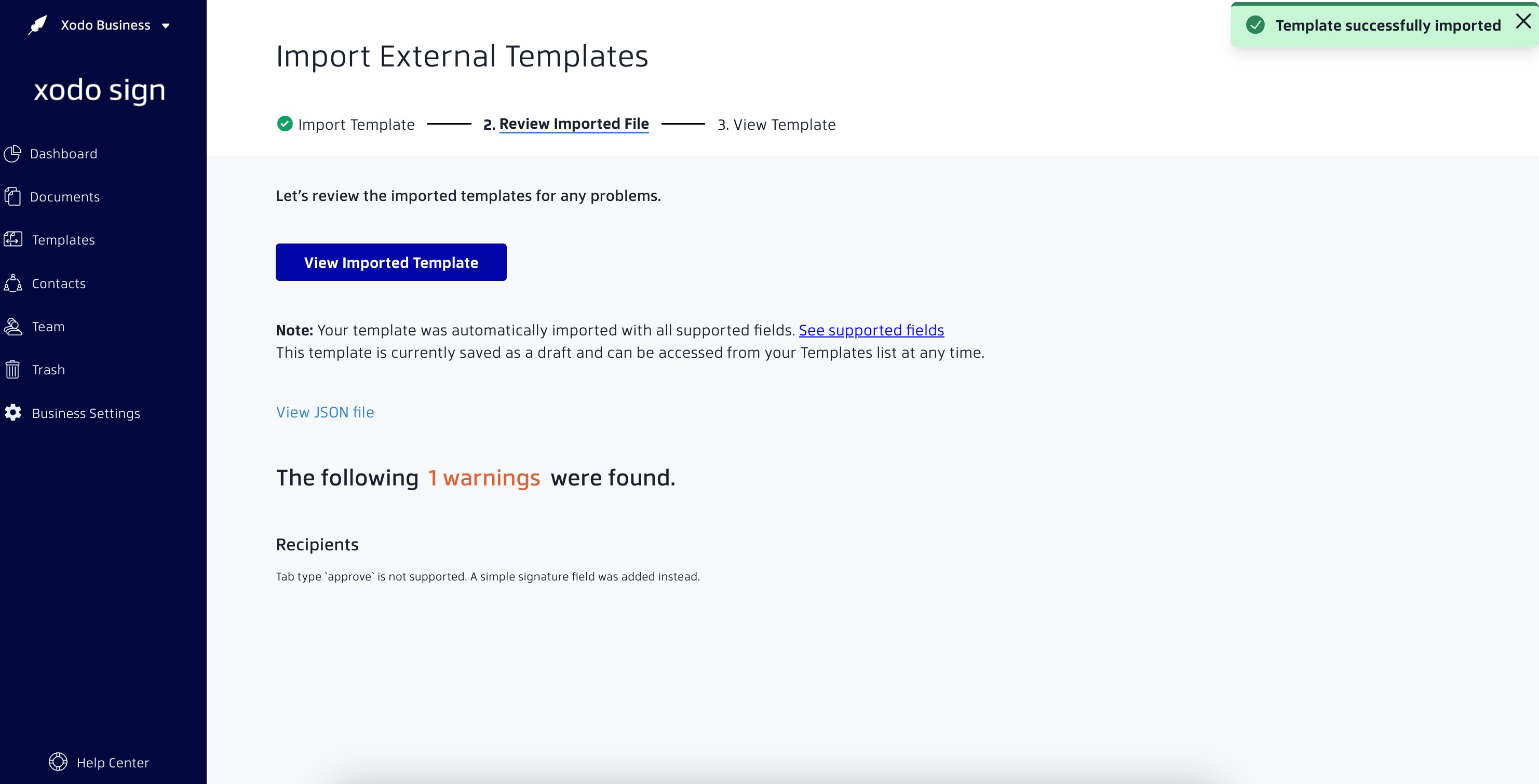The height and width of the screenshot is (784, 1539).
Task: Open the Dashboard from the sidebar
Action: [x=63, y=153]
